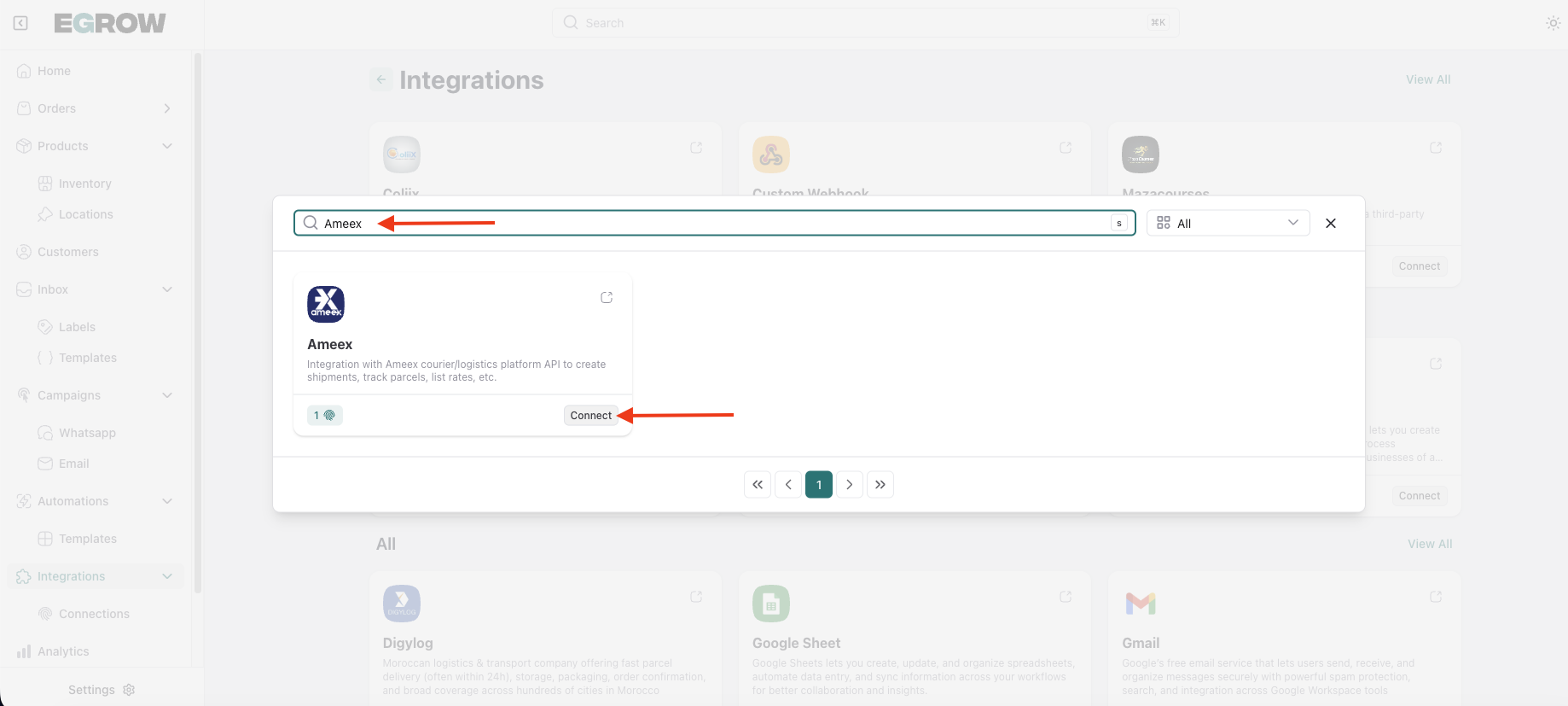Open Custom Webhook external link icon
Screen dimensions: 1568x706
pyautogui.click(x=1066, y=148)
